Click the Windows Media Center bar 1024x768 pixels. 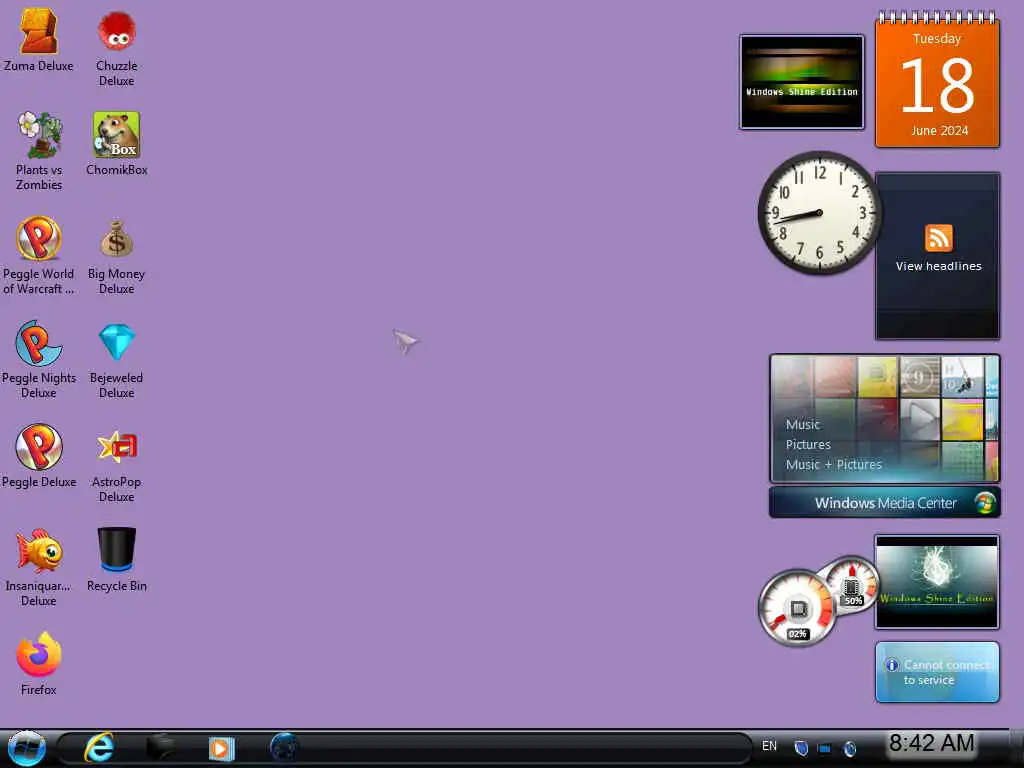(885, 503)
